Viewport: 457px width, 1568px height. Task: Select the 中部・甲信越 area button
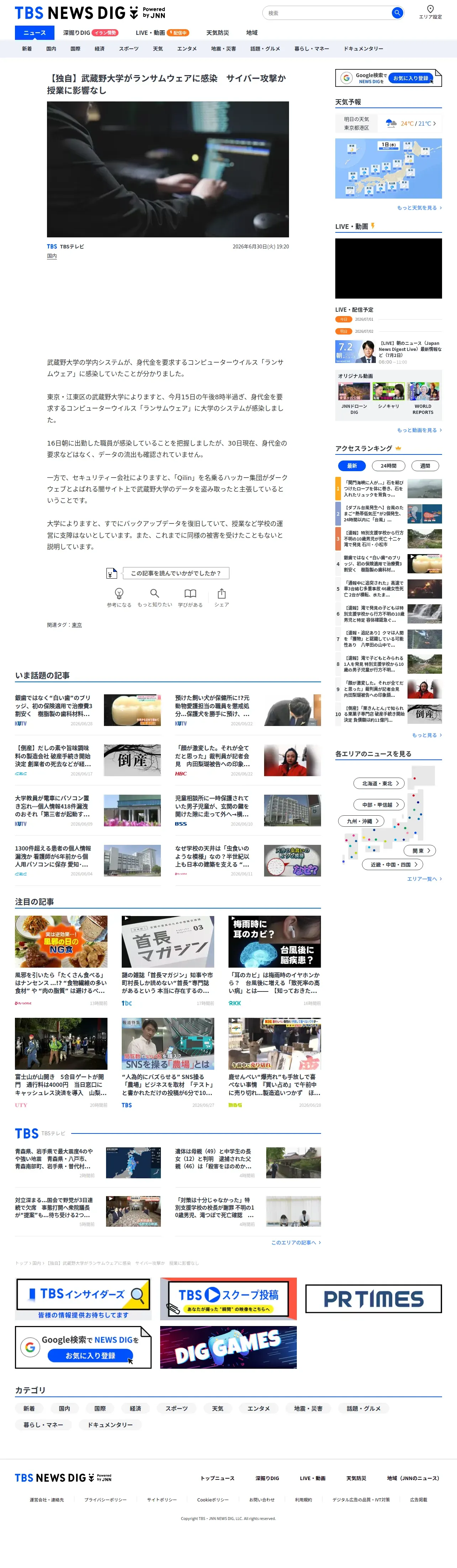click(x=379, y=804)
